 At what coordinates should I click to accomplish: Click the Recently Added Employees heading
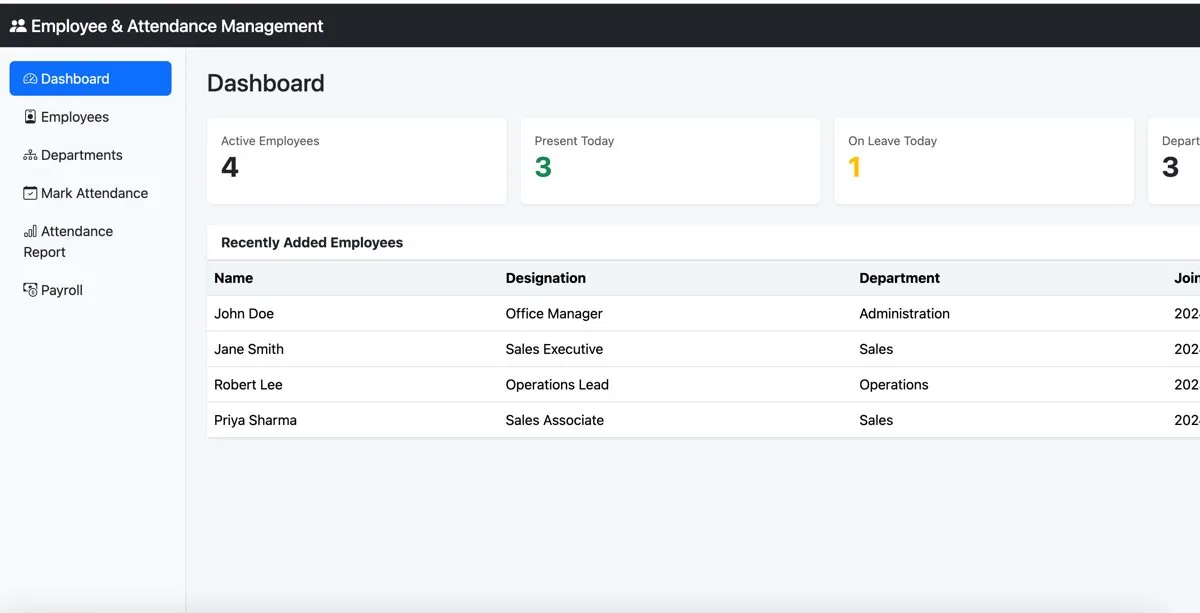(312, 242)
